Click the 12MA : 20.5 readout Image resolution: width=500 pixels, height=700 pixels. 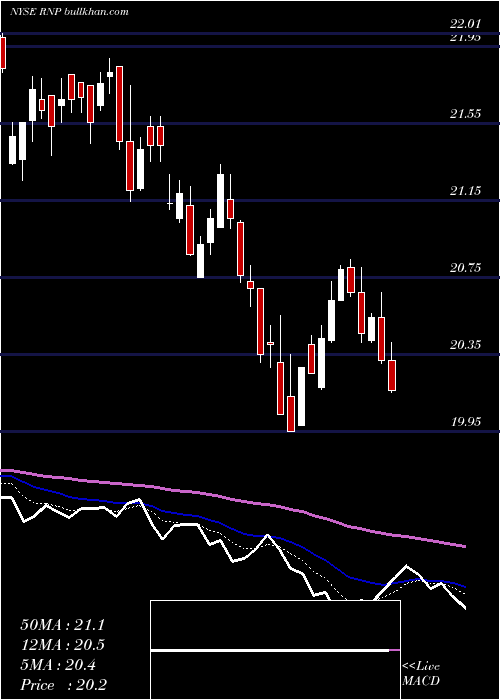point(62,645)
